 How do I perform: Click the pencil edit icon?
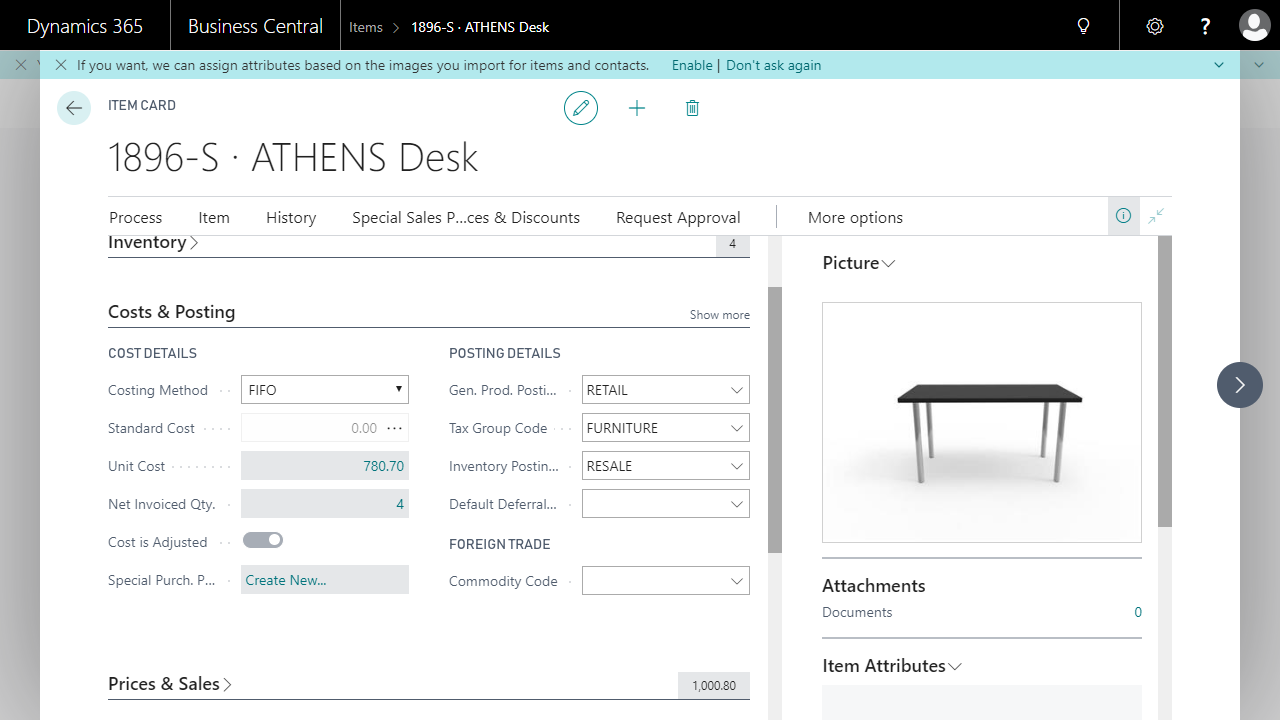click(581, 107)
